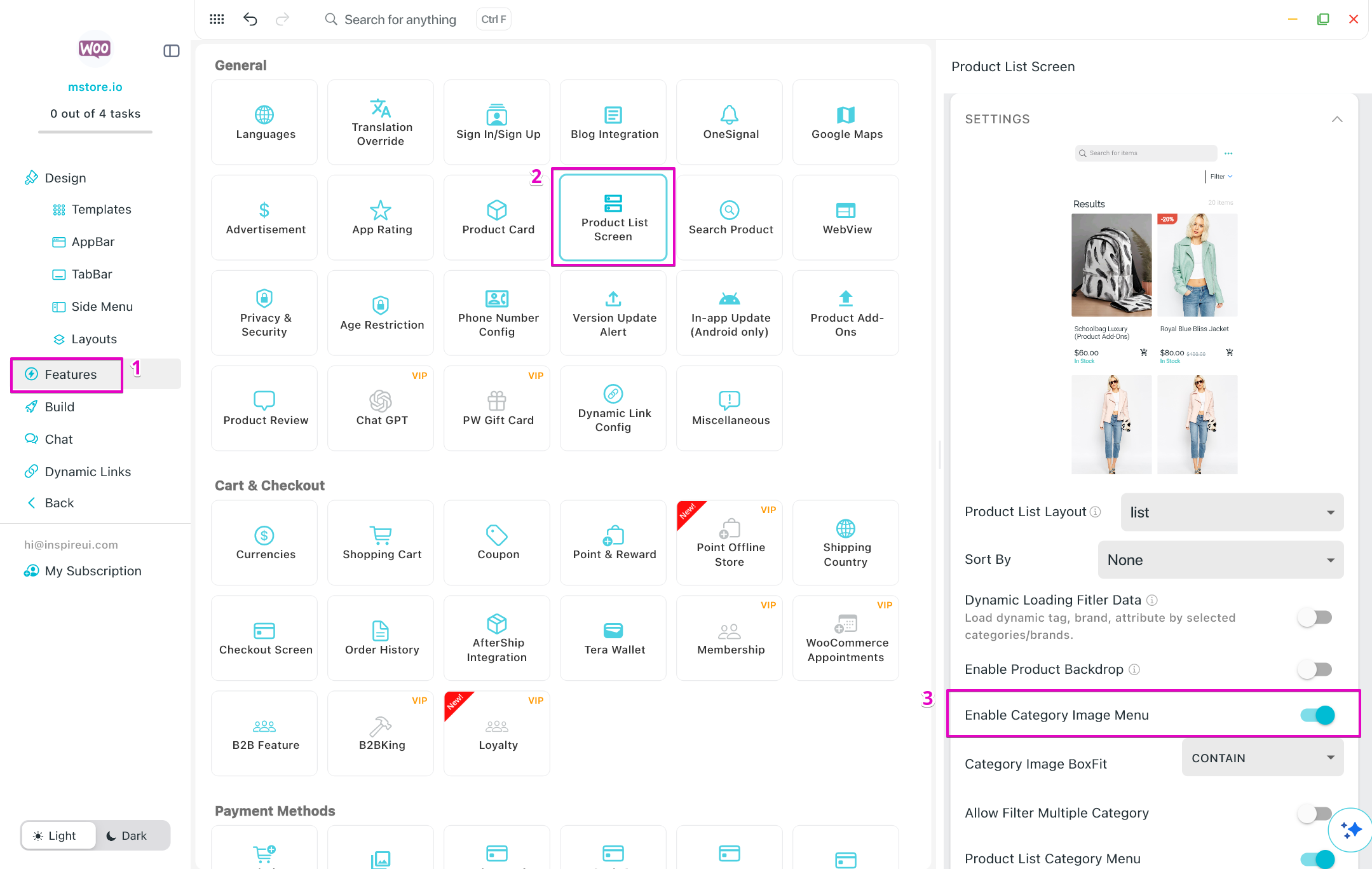Turn on Enable Product Backdrop toggle

point(1314,669)
